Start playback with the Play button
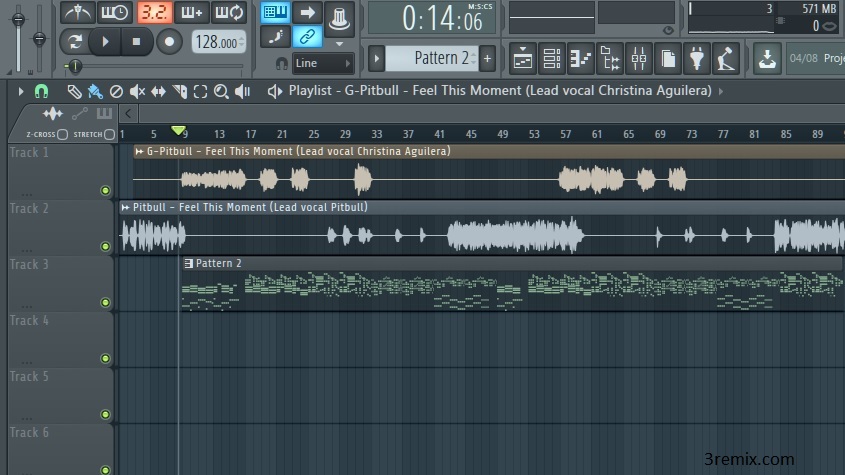 105,42
